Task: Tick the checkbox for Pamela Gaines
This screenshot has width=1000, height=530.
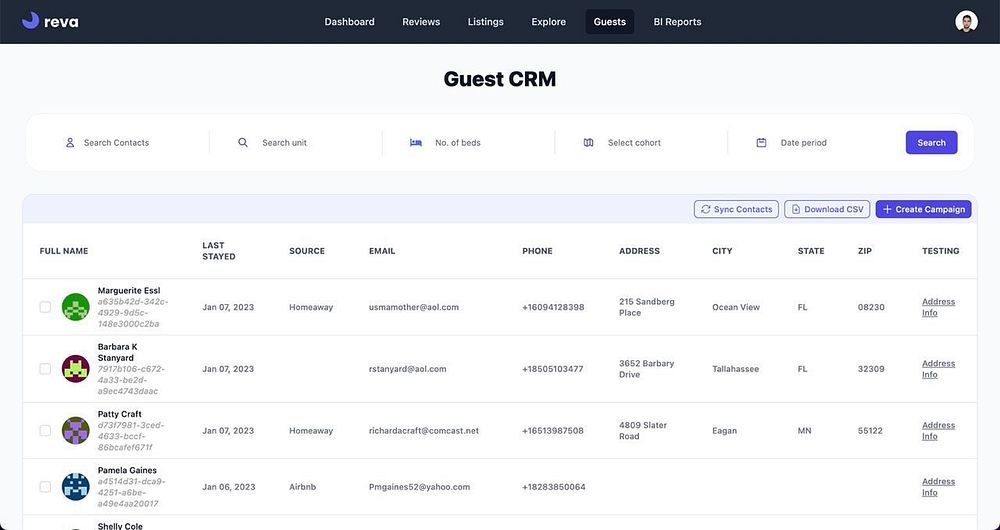Action: [x=45, y=487]
